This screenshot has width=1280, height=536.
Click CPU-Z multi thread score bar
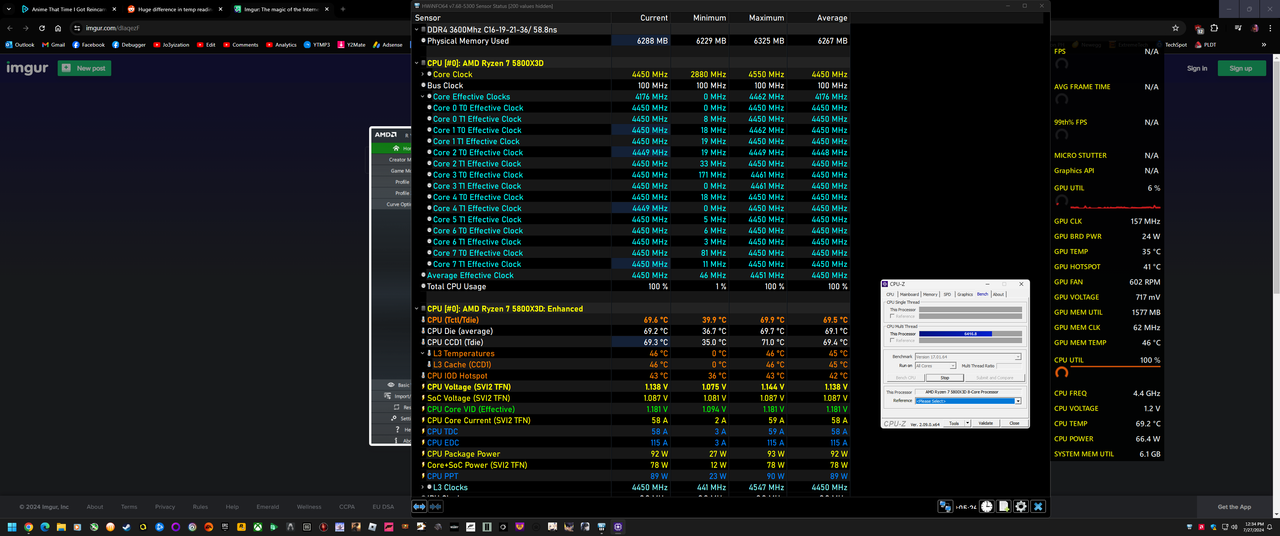click(970, 334)
